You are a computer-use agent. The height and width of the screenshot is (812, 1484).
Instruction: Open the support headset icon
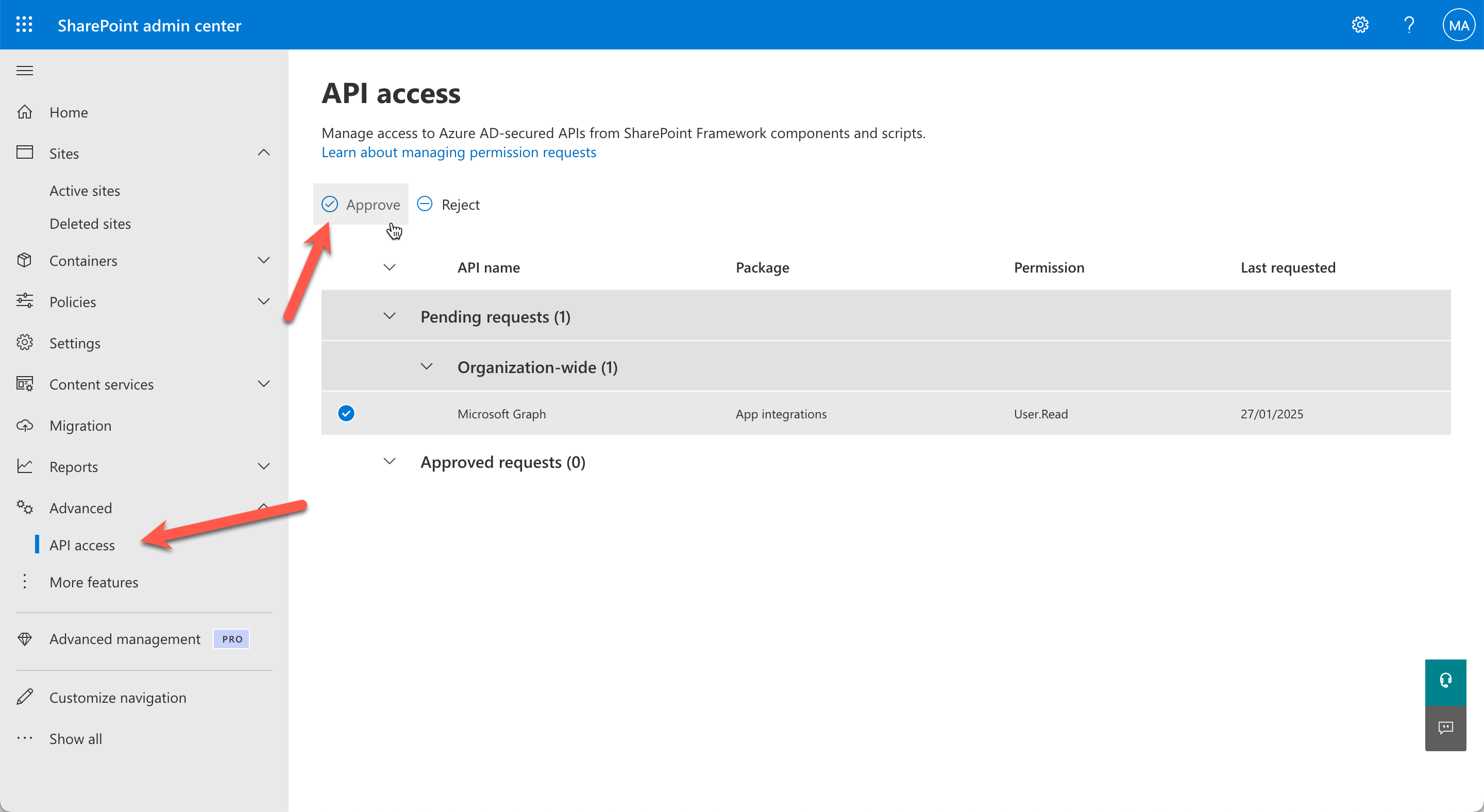point(1445,681)
